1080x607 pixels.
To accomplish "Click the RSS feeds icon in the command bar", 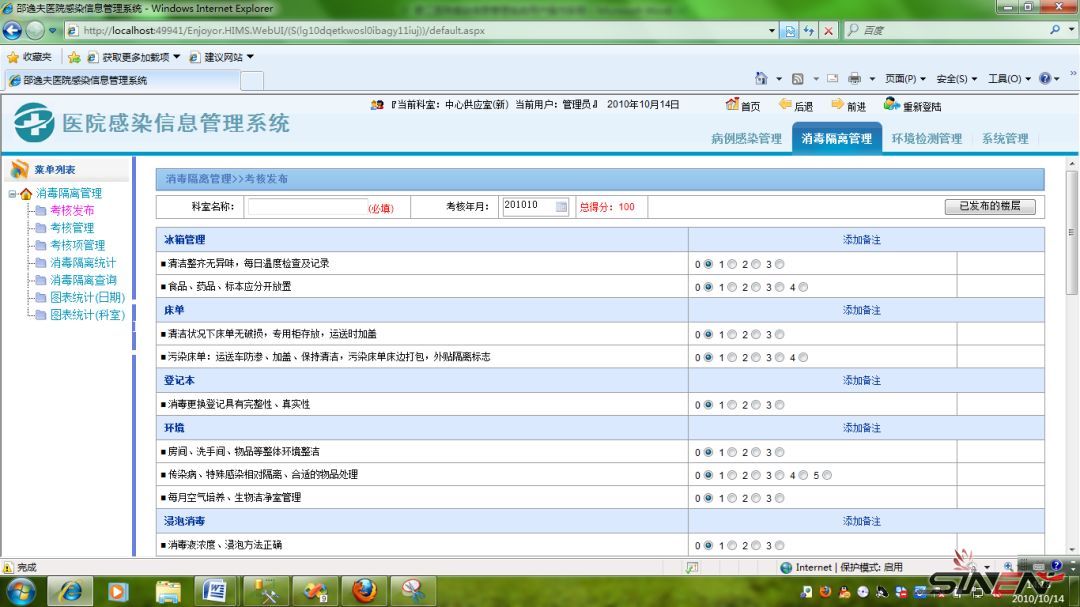I will (x=798, y=79).
